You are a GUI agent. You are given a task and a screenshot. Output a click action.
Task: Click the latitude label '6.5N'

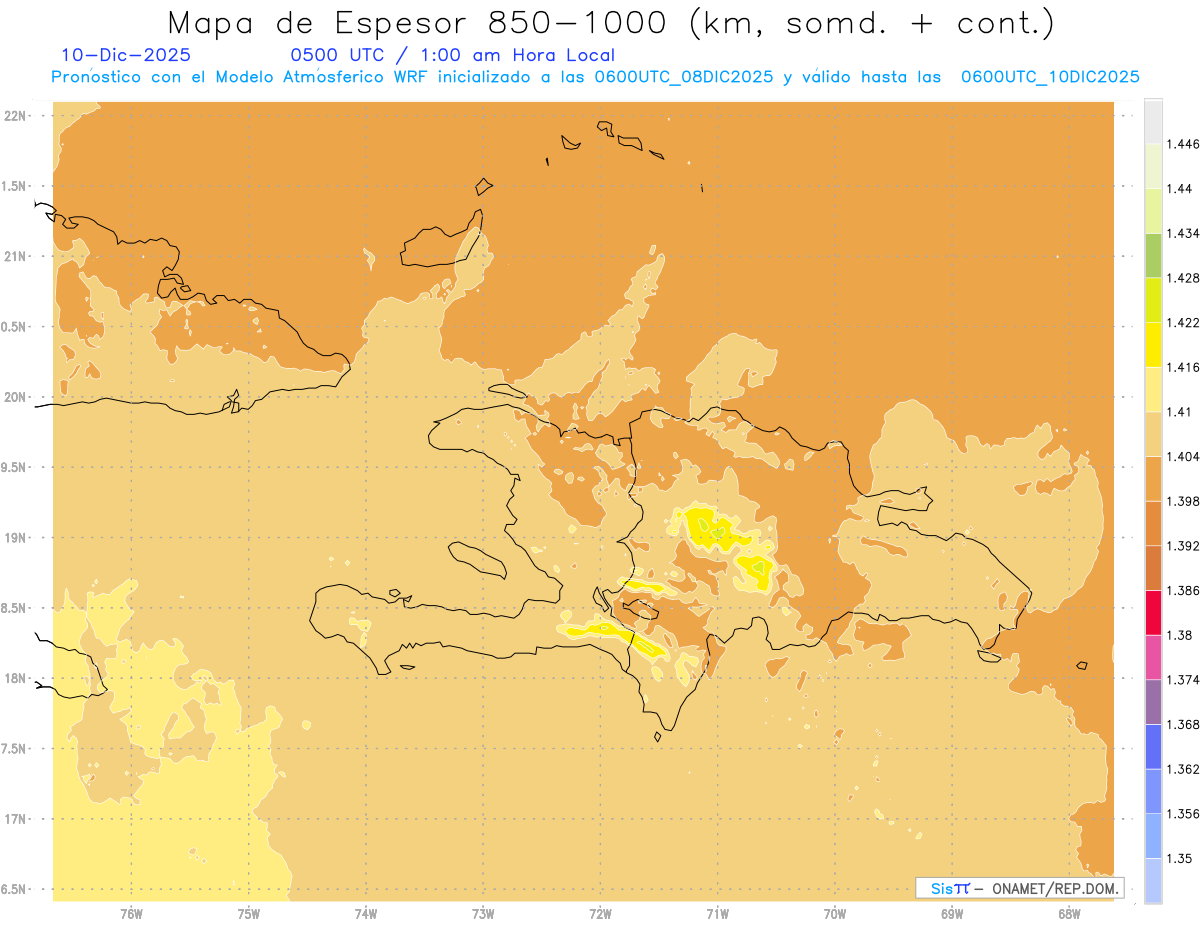(15, 889)
